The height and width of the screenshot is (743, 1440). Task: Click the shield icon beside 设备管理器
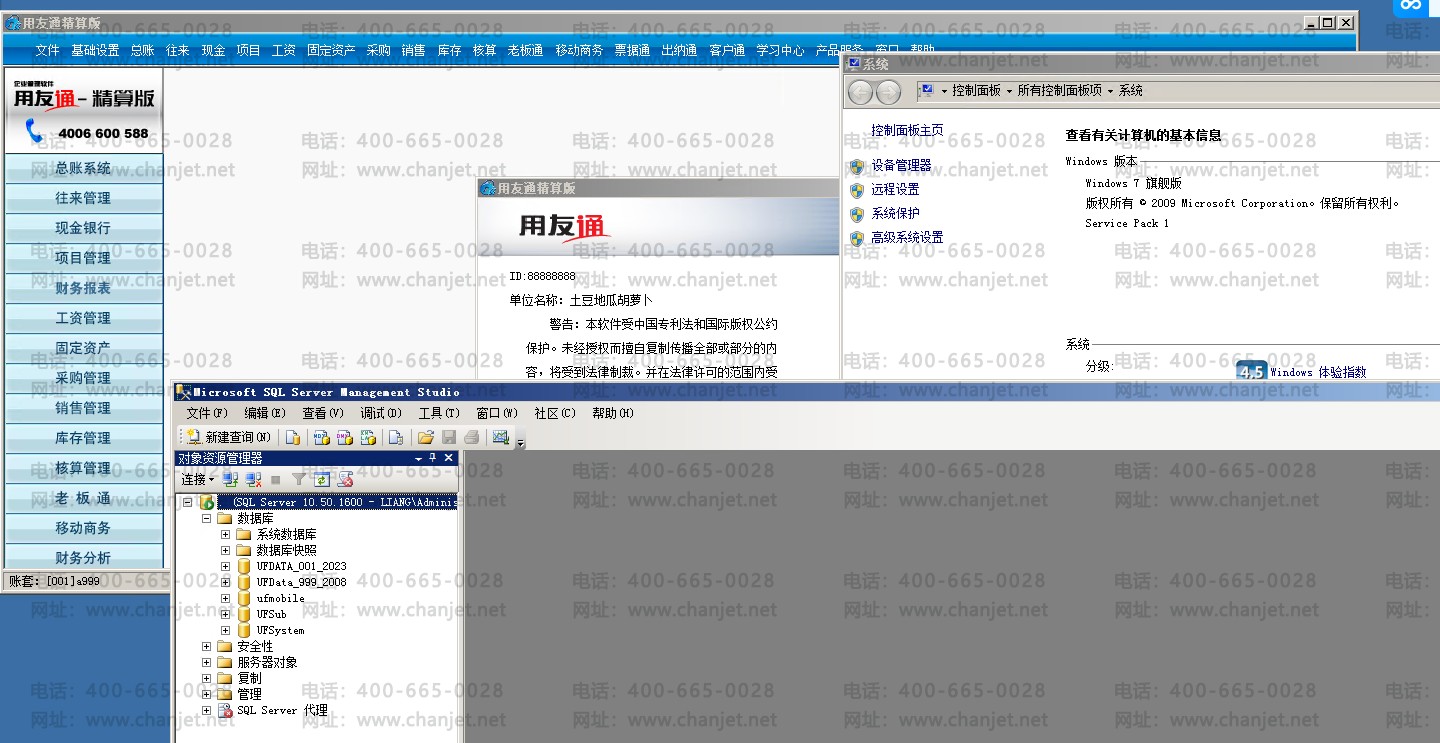click(856, 166)
